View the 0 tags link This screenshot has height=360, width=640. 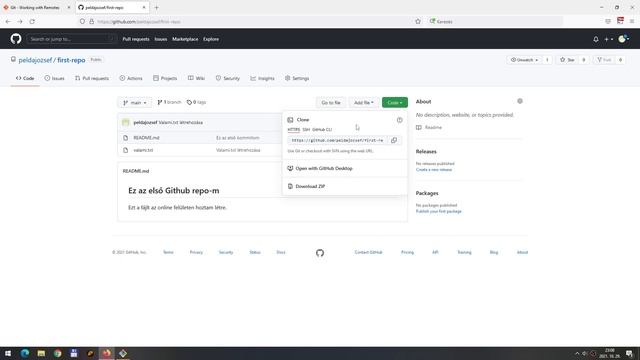[x=196, y=102]
